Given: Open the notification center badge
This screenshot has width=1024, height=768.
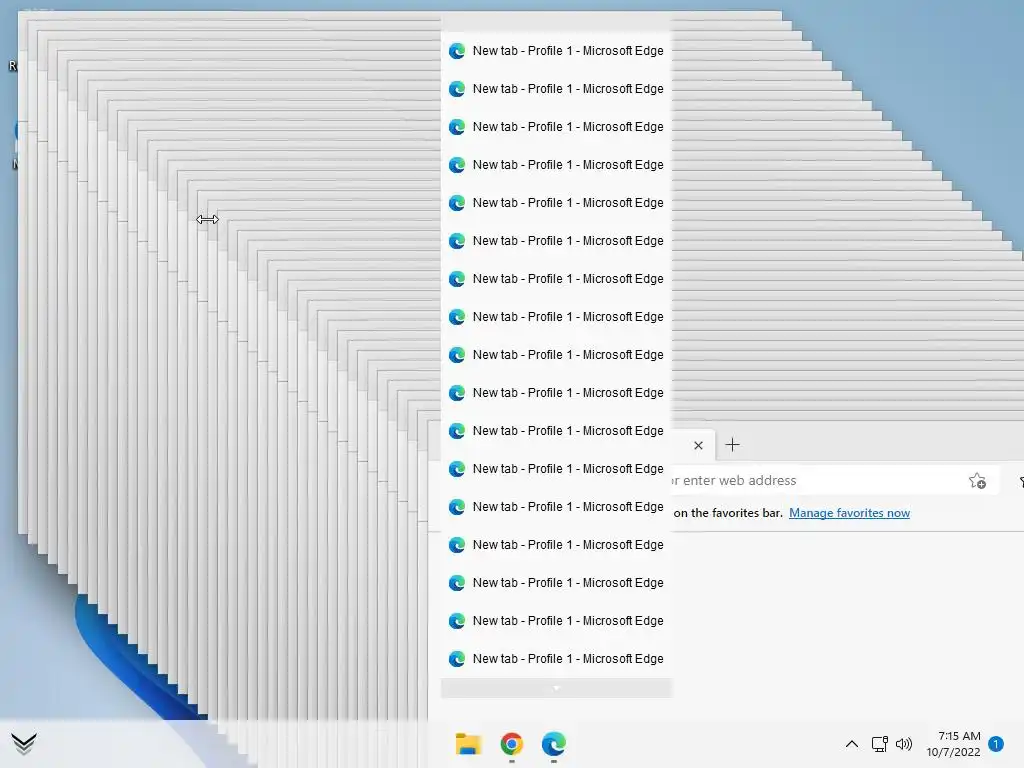Looking at the screenshot, I should pos(996,744).
